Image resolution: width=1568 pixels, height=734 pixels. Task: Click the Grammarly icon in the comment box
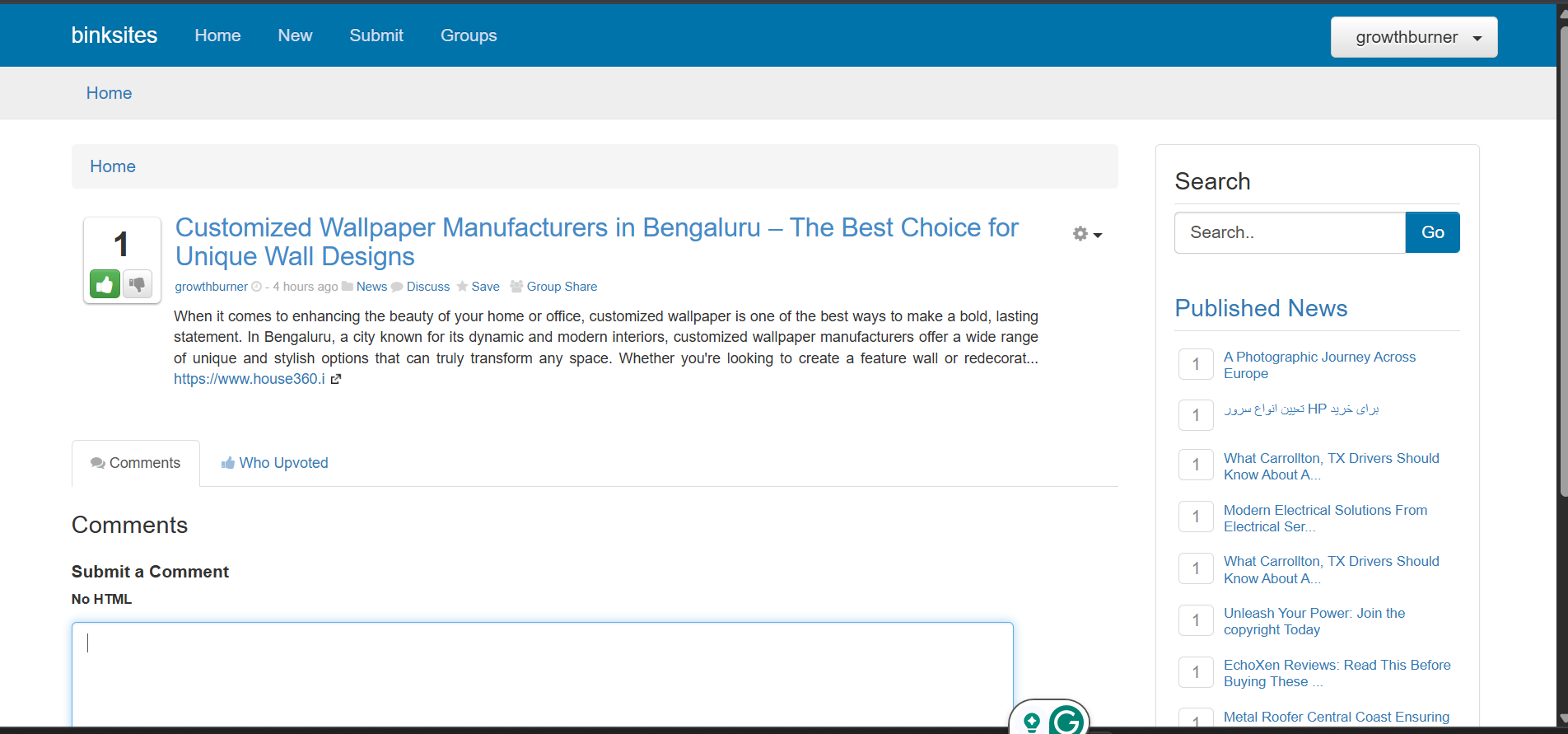click(x=1066, y=721)
